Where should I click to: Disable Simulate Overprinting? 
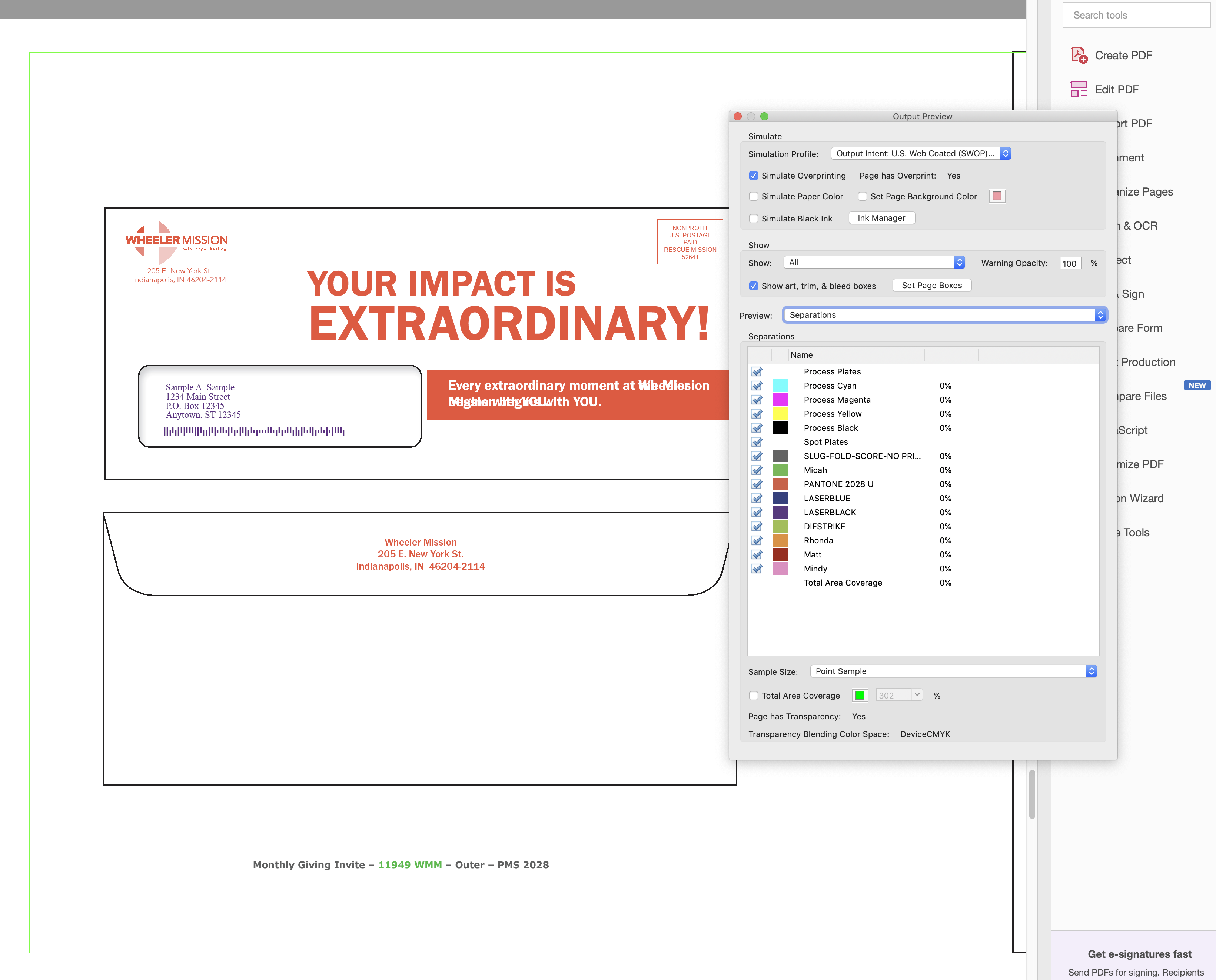pos(754,176)
